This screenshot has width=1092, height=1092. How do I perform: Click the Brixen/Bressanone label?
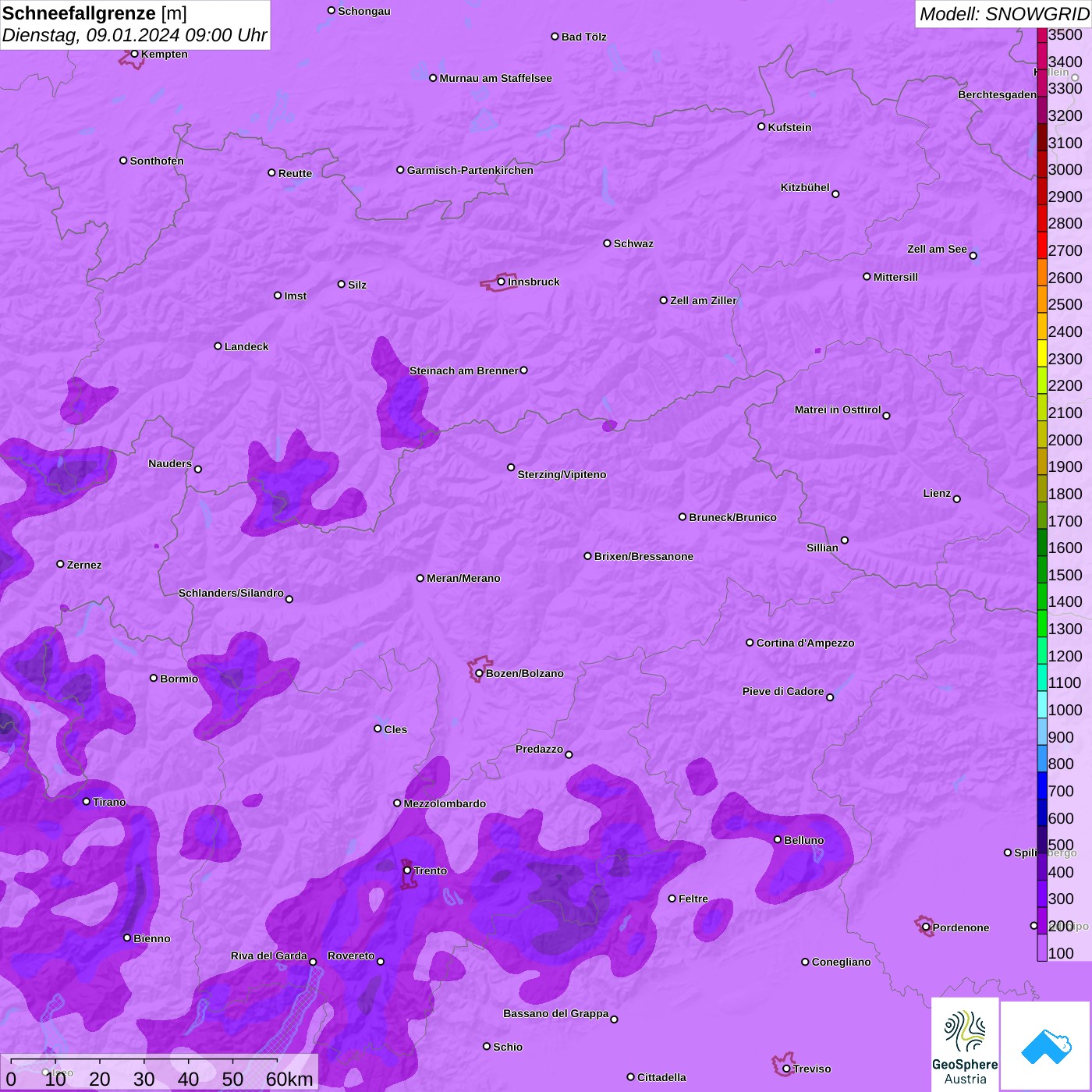tap(643, 556)
